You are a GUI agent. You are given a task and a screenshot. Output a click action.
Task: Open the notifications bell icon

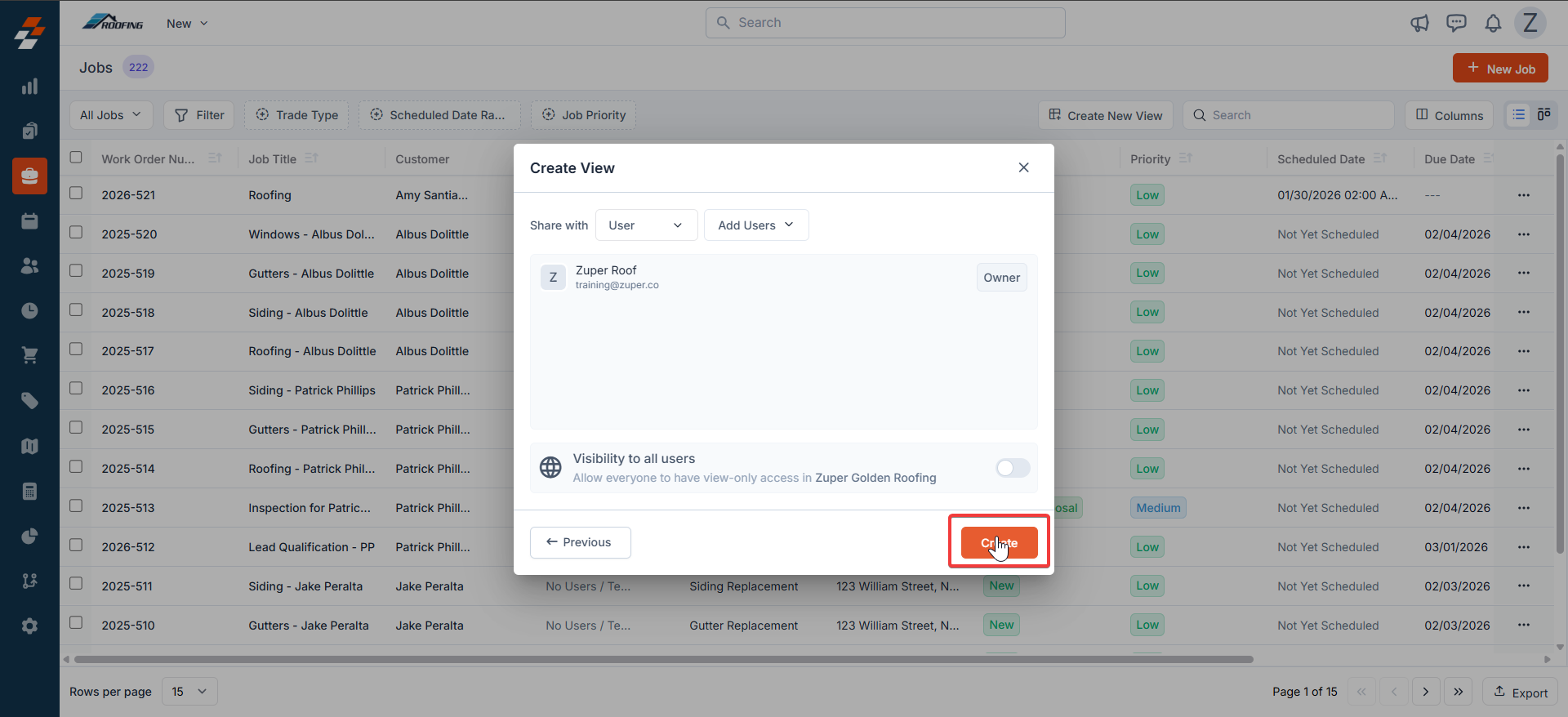pyautogui.click(x=1493, y=23)
